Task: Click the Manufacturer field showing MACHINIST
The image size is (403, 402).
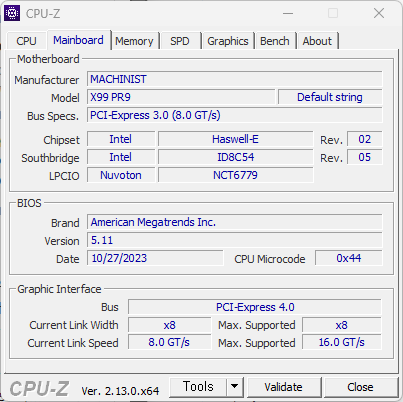Action: [235, 79]
